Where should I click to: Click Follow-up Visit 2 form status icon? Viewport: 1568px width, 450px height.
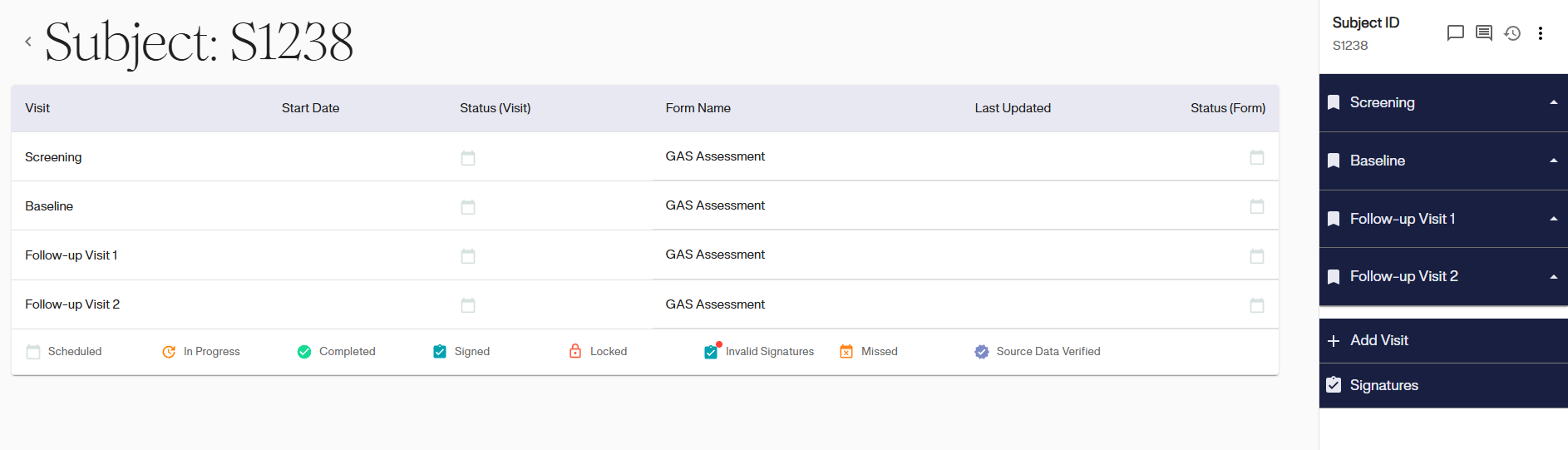tap(1256, 305)
